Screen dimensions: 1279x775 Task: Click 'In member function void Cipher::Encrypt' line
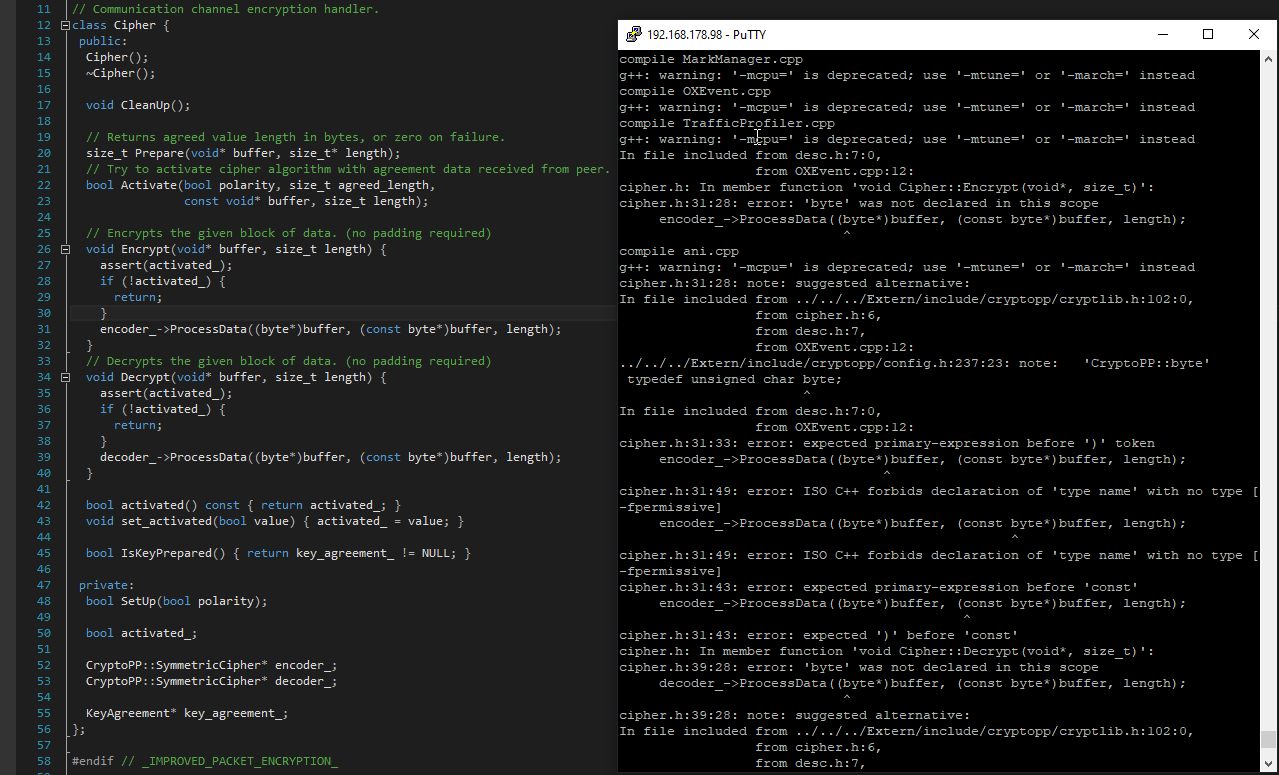click(x=887, y=187)
